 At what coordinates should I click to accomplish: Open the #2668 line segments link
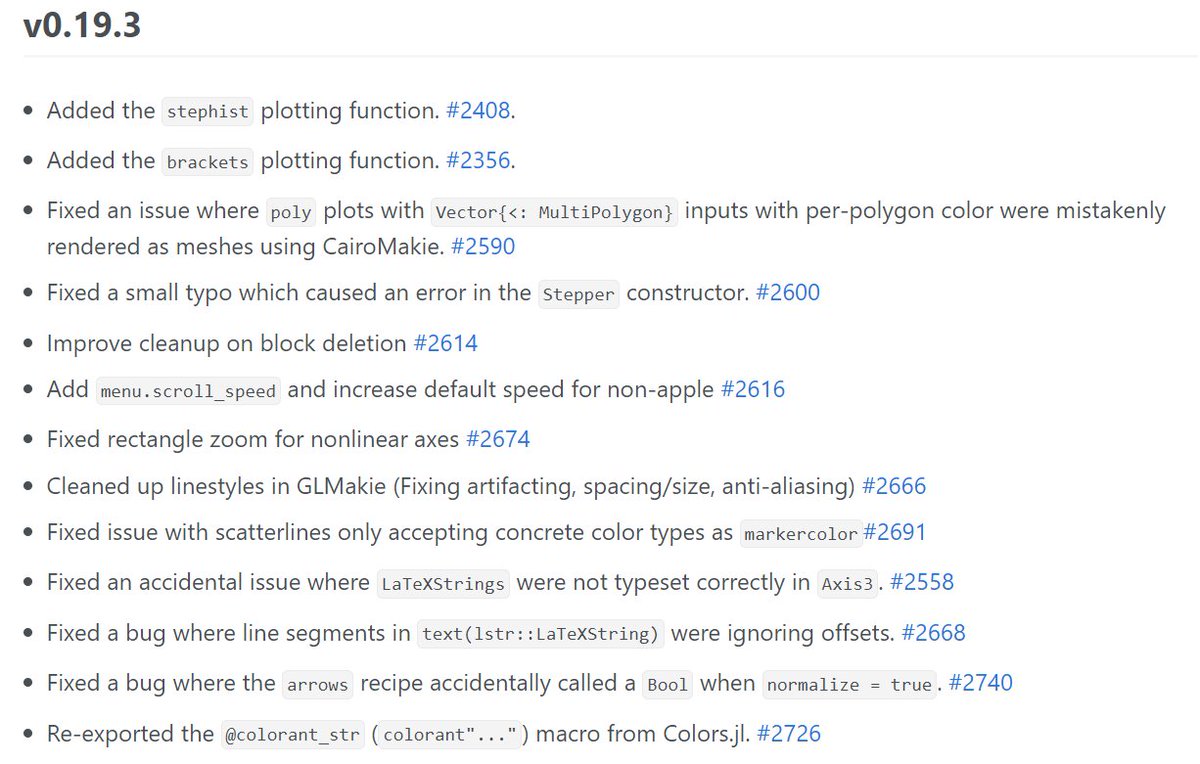[x=933, y=632]
